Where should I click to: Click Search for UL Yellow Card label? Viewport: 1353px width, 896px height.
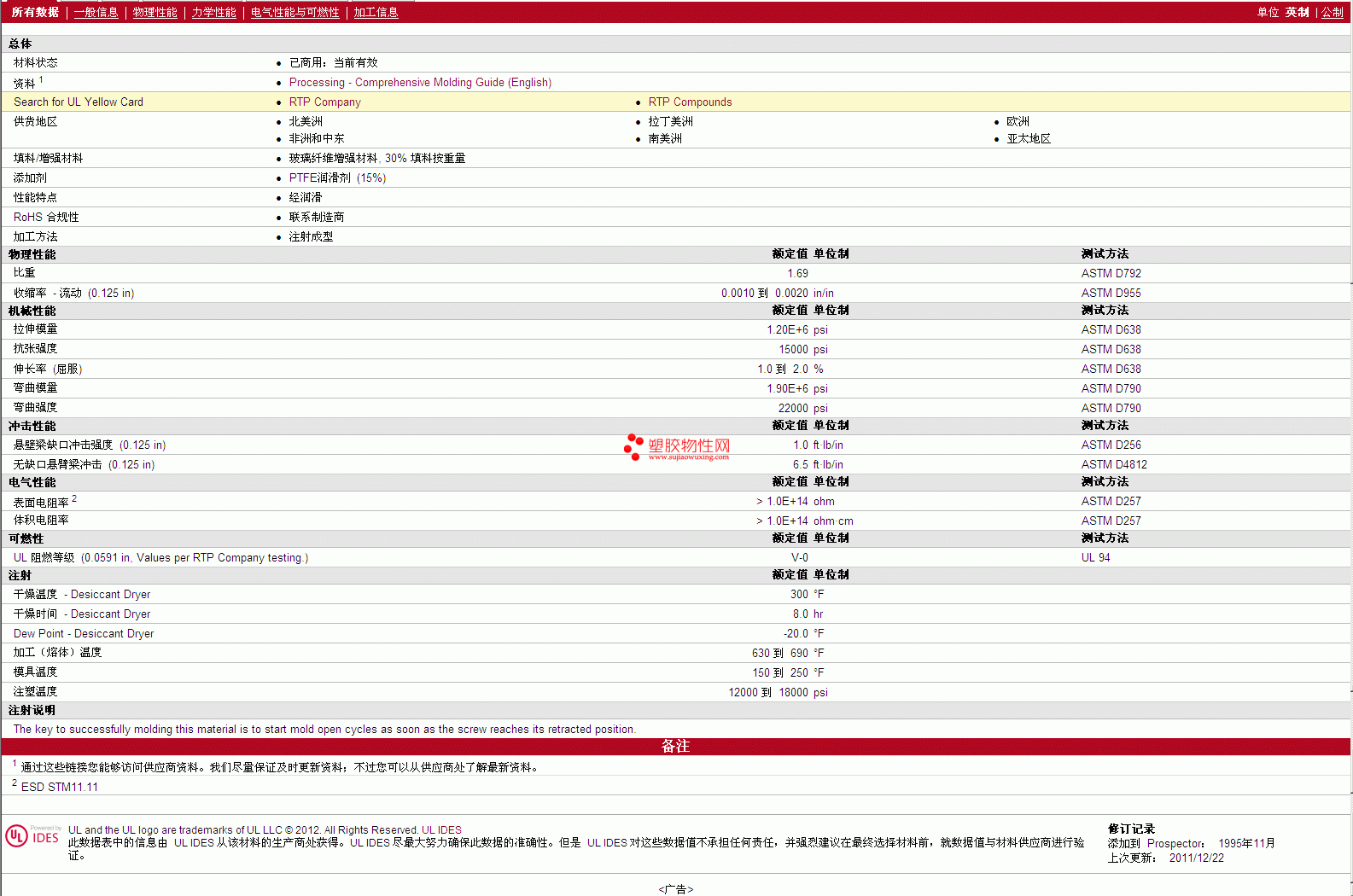pyautogui.click(x=79, y=102)
